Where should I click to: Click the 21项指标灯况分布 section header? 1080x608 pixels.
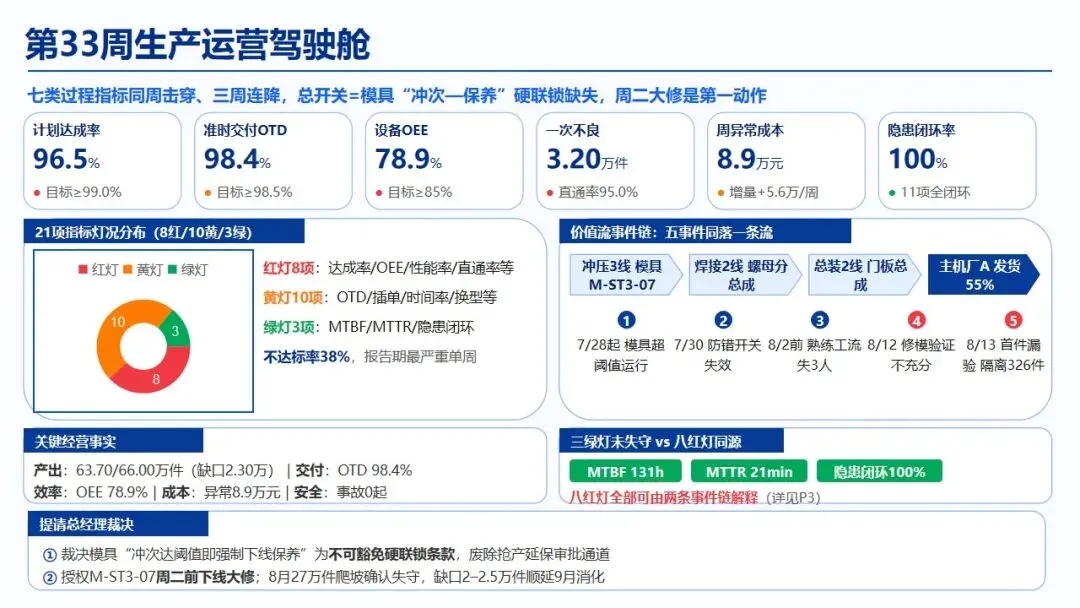[x=164, y=232]
